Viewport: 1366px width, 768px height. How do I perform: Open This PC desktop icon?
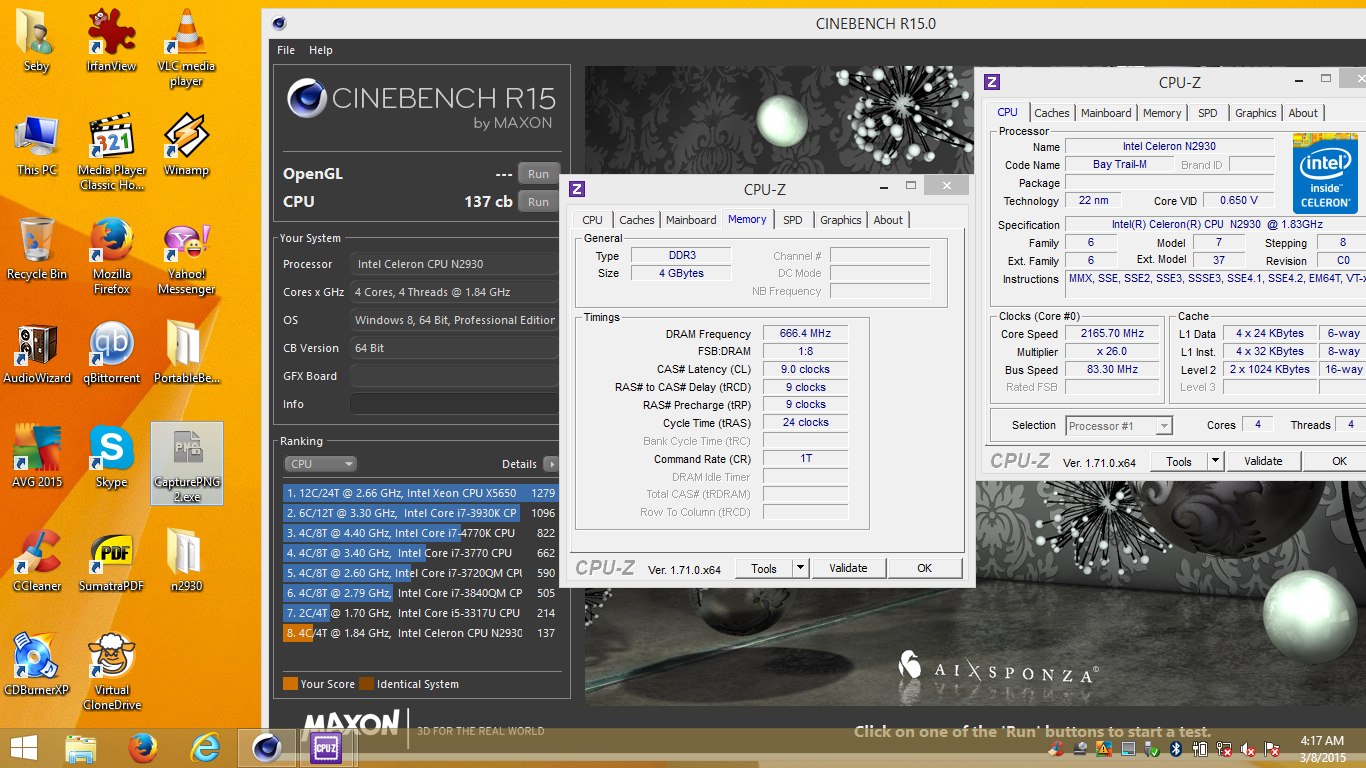tap(36, 146)
